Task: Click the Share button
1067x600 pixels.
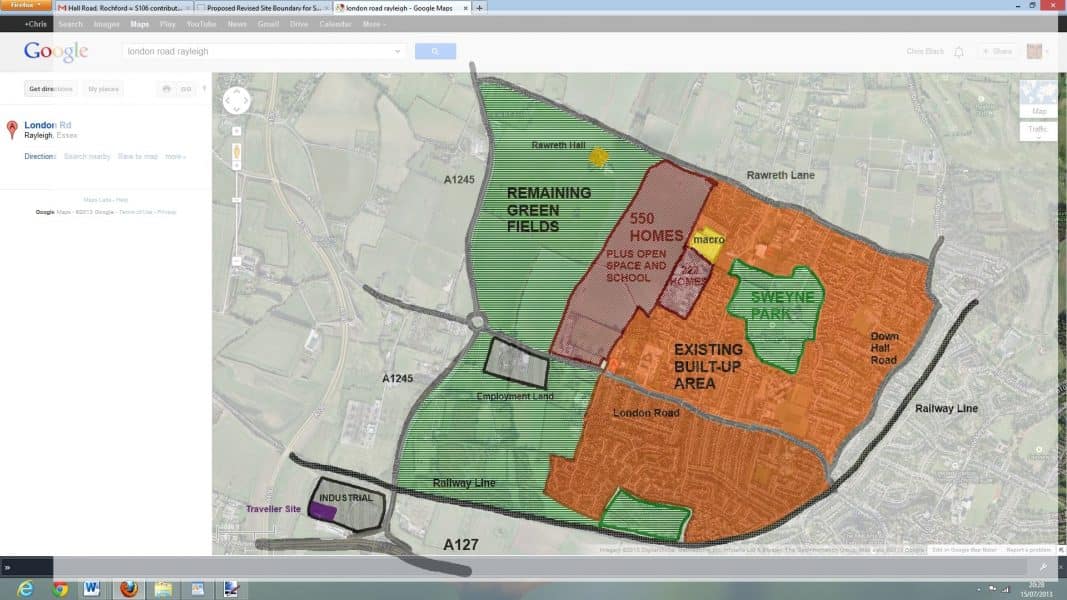Action: click(998, 51)
